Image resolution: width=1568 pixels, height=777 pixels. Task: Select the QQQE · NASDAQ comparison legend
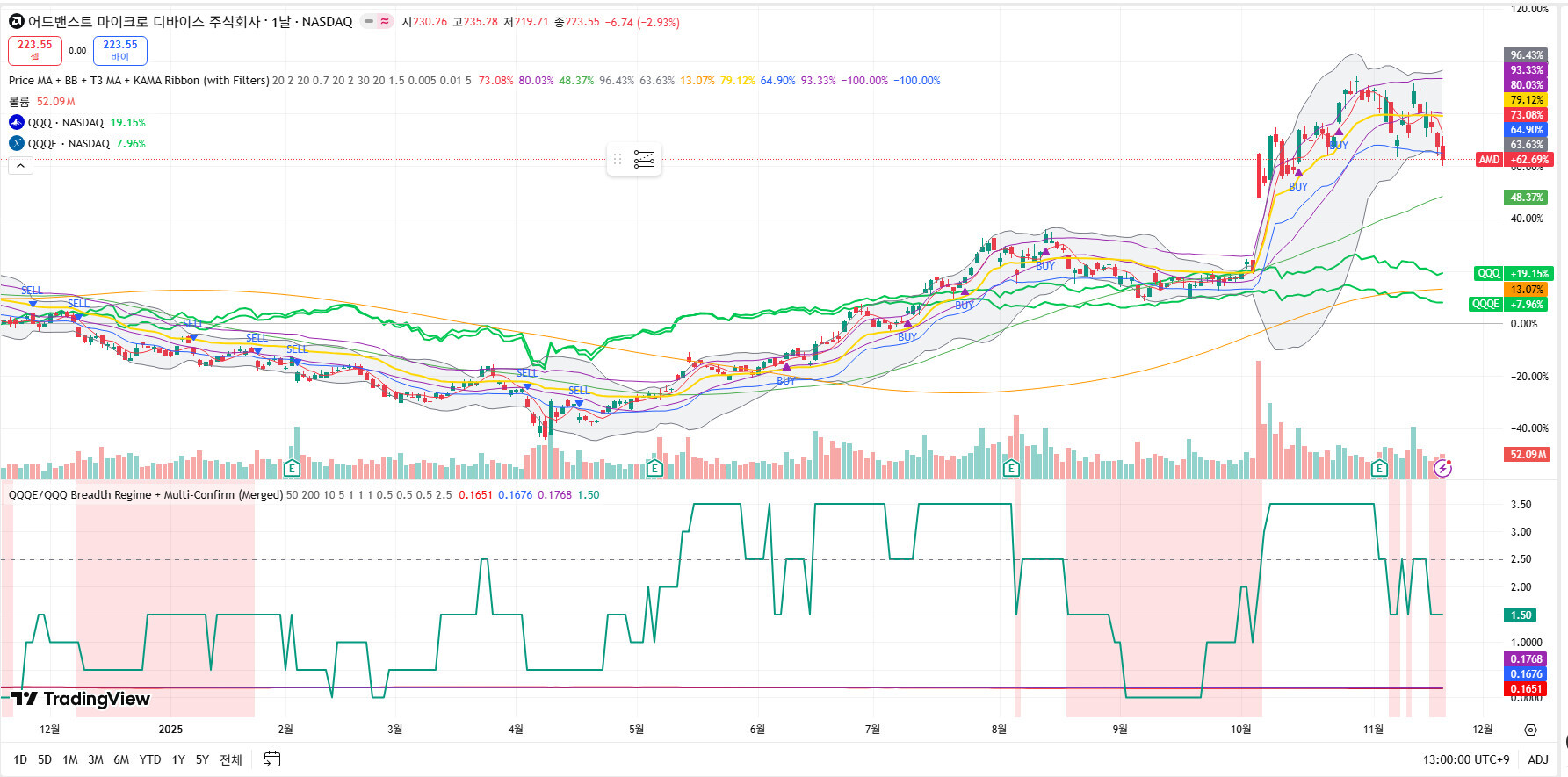69,144
